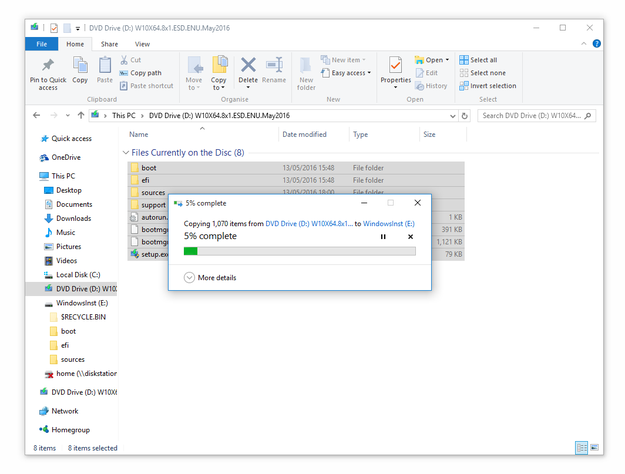625x474 pixels.
Task: Click the Back navigation arrow
Action: 37,116
